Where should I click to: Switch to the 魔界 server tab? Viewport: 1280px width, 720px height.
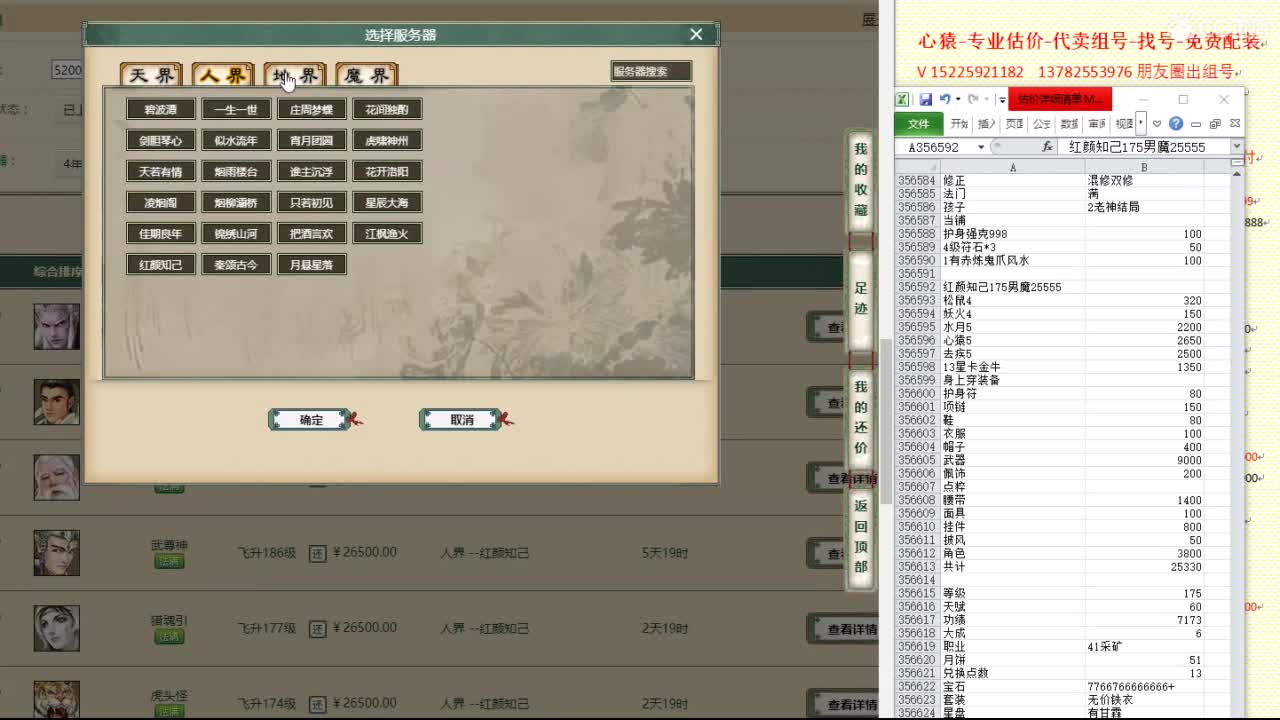click(367, 75)
